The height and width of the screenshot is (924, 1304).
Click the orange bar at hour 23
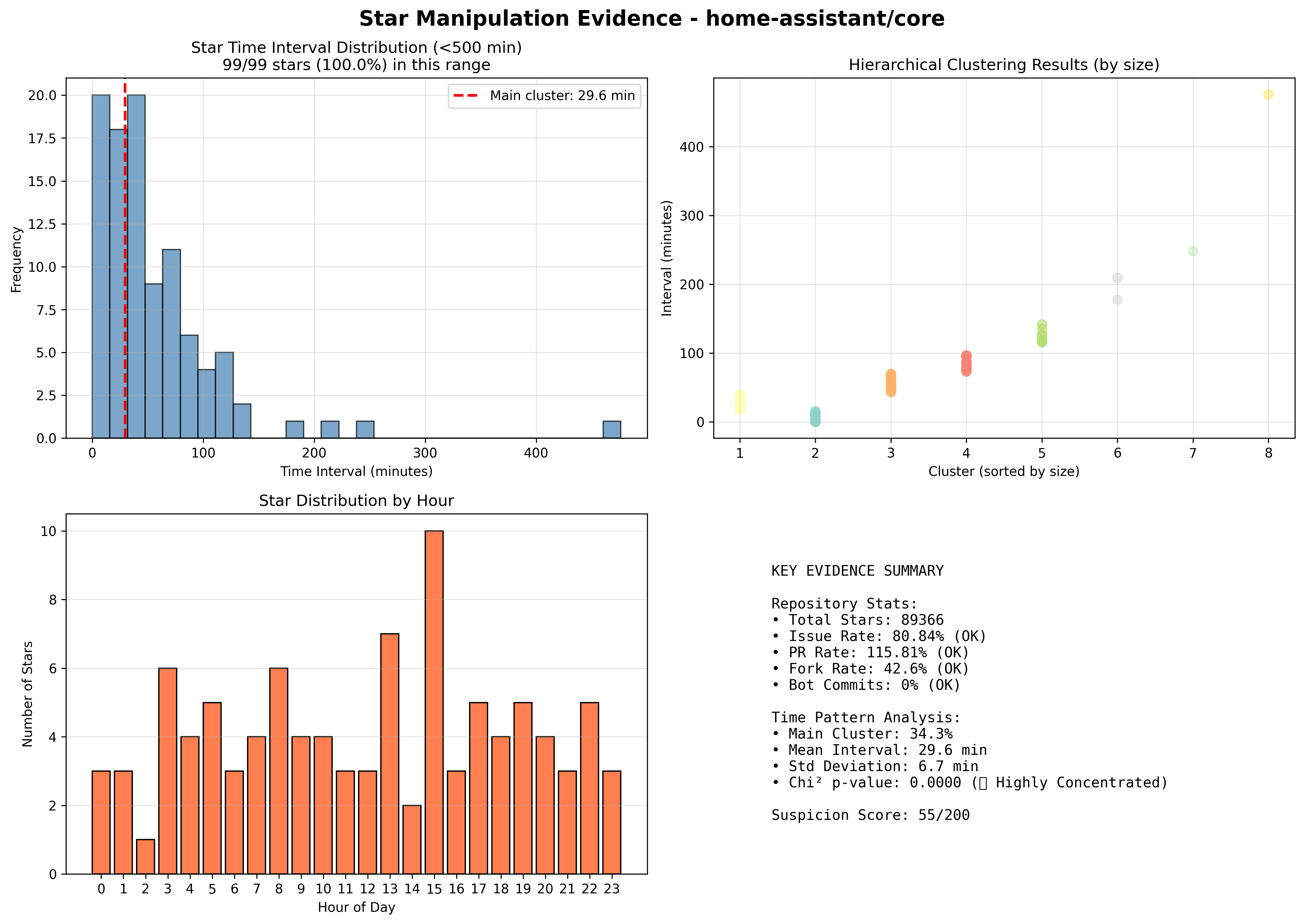pyautogui.click(x=612, y=823)
